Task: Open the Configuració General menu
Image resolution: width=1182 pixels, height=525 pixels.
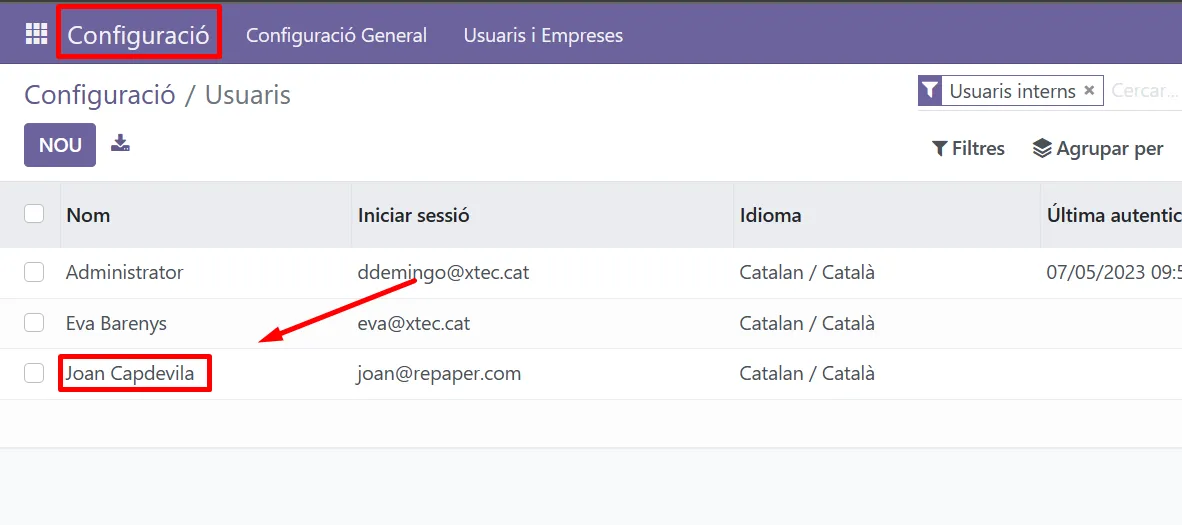Action: [336, 35]
